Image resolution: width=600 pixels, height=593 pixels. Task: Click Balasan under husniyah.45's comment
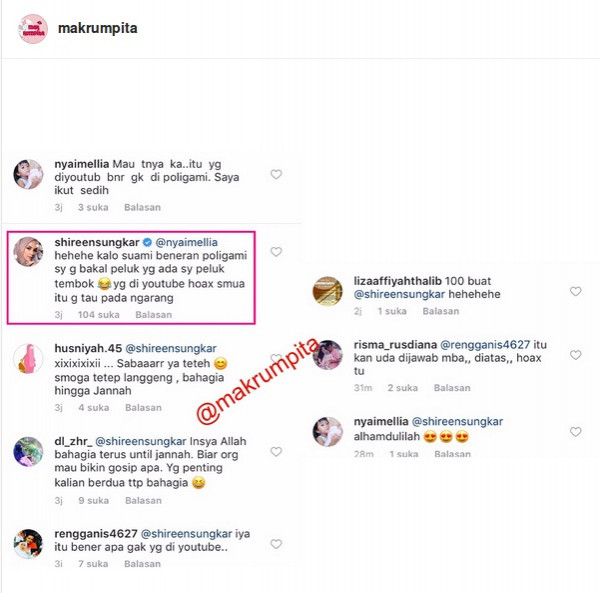pyautogui.click(x=143, y=408)
